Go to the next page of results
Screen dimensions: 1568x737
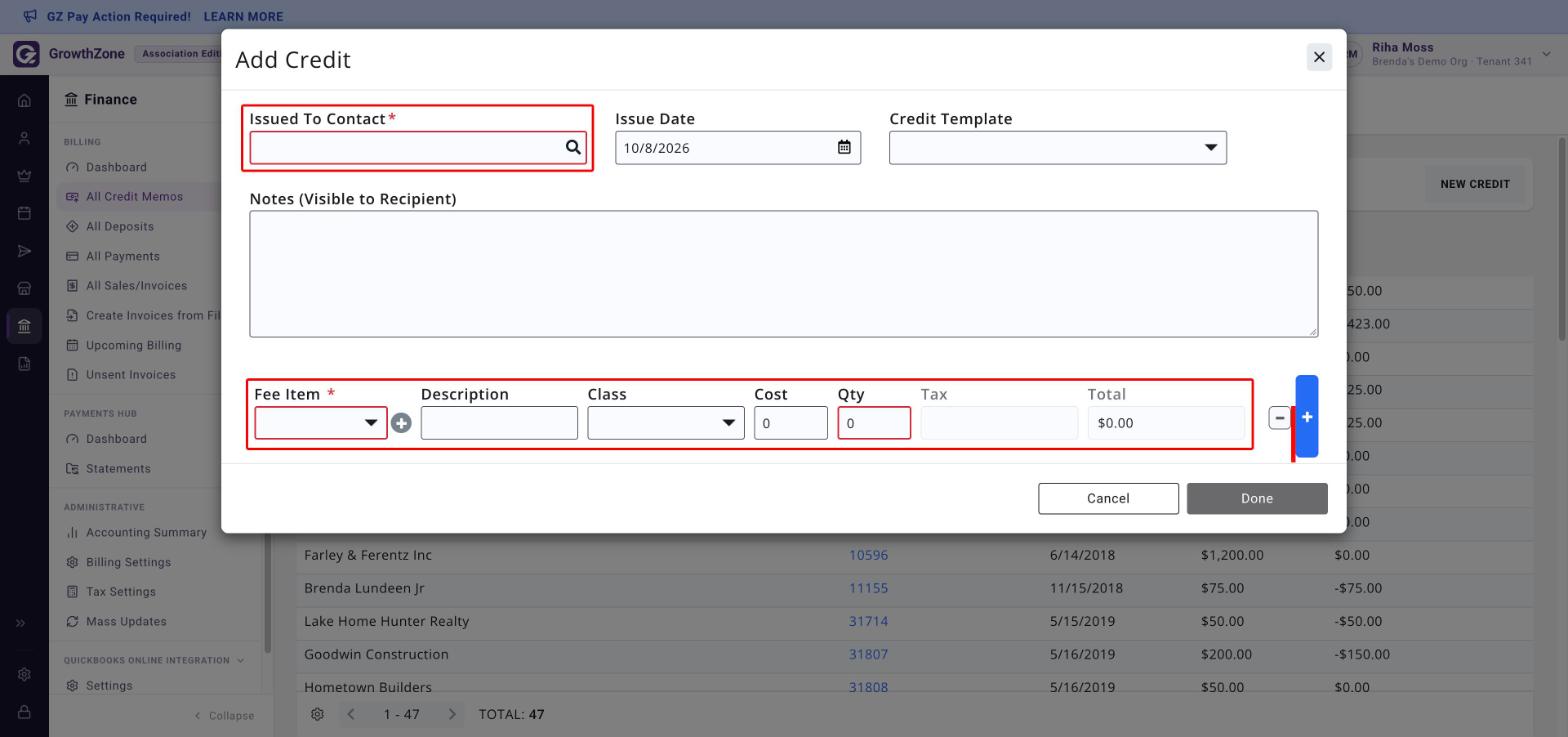(452, 714)
